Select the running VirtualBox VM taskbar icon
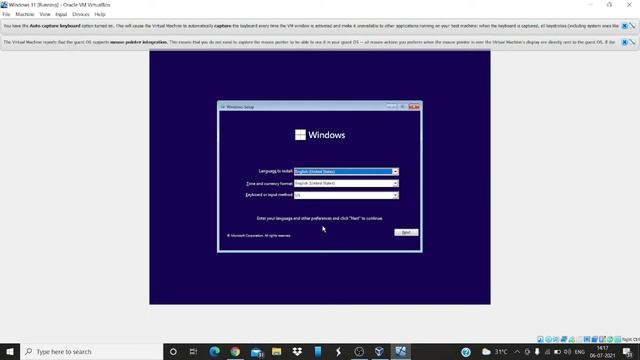640x360 pixels. pos(400,351)
